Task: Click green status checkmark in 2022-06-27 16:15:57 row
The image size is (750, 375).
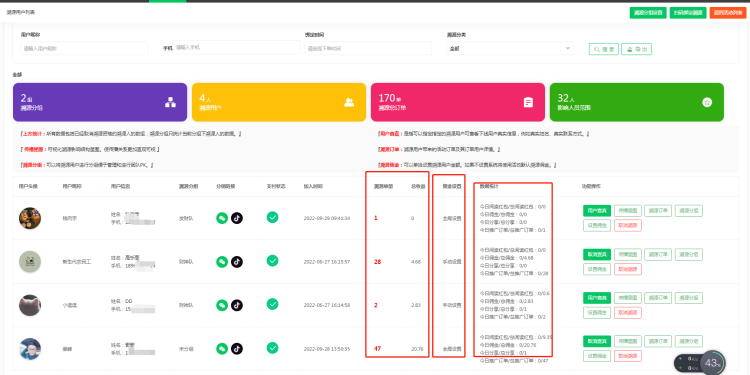Action: point(272,261)
